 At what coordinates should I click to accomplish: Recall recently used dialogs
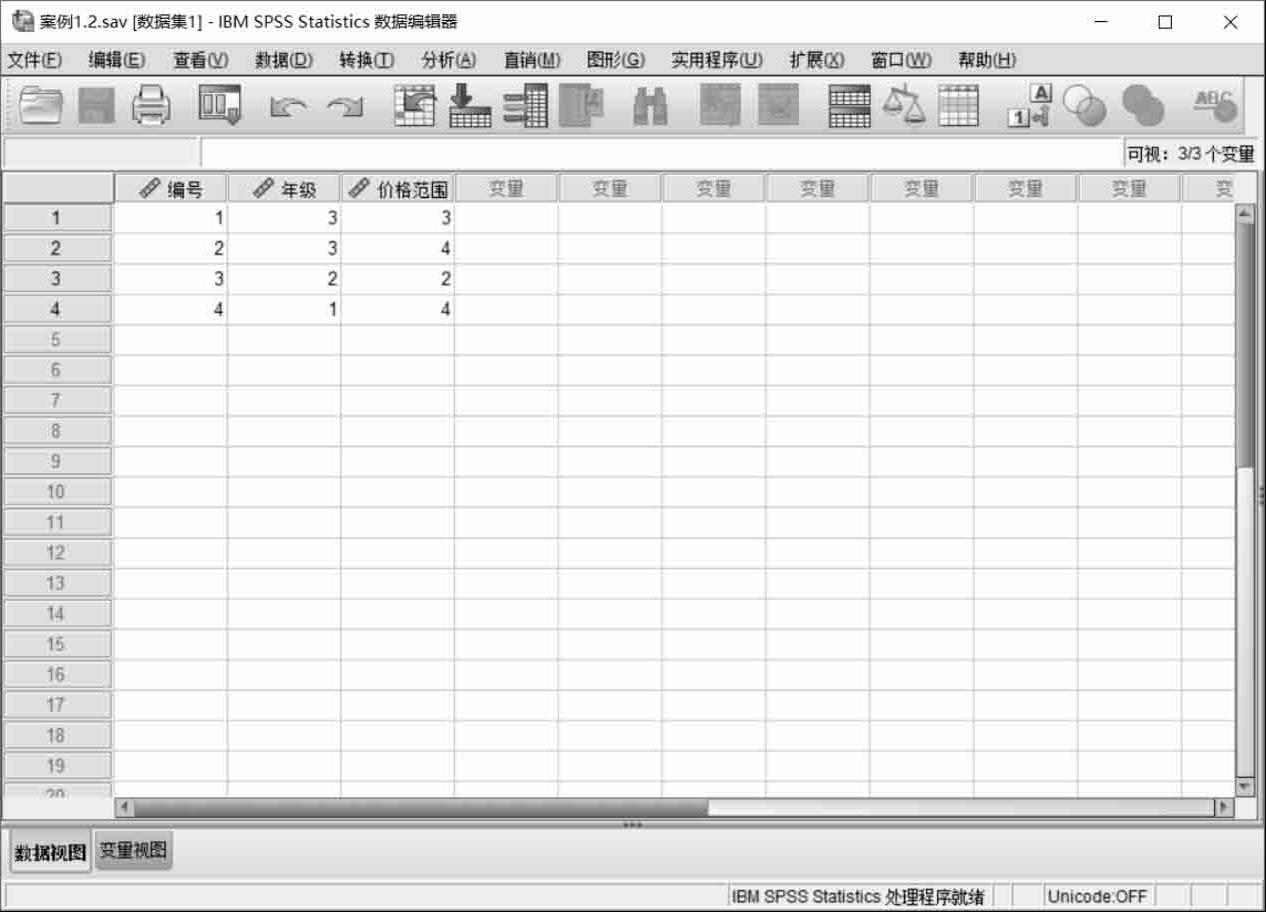point(219,105)
